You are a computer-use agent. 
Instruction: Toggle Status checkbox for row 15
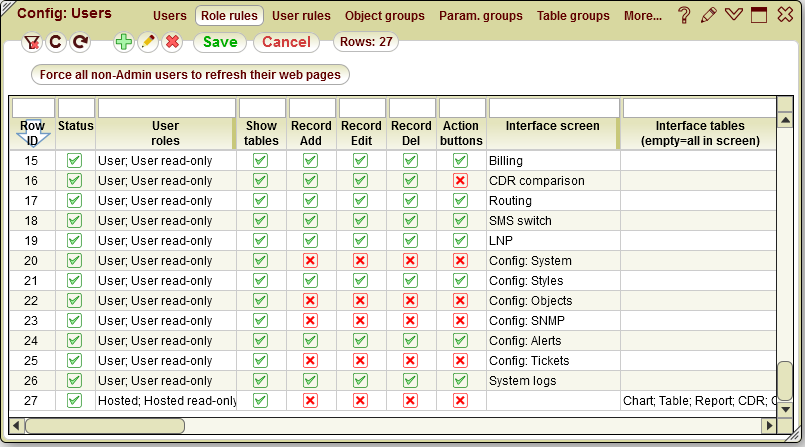click(x=74, y=160)
